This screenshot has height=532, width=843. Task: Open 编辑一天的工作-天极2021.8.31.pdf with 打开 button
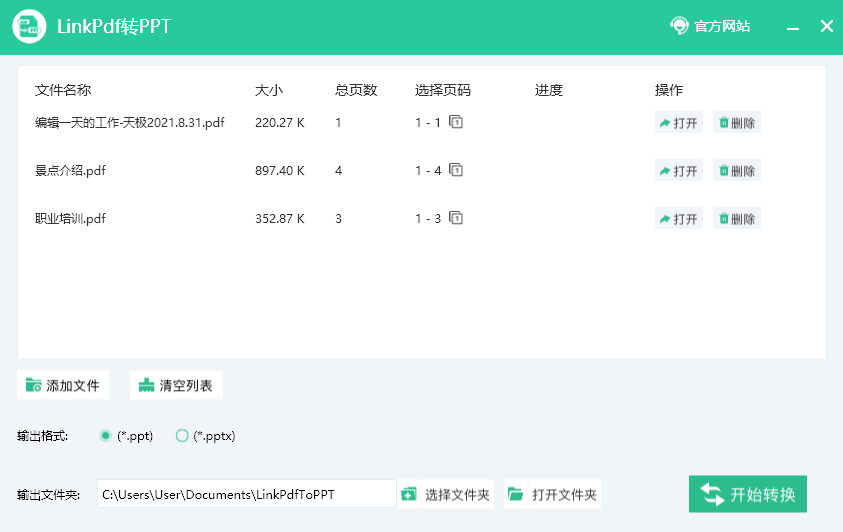click(678, 123)
